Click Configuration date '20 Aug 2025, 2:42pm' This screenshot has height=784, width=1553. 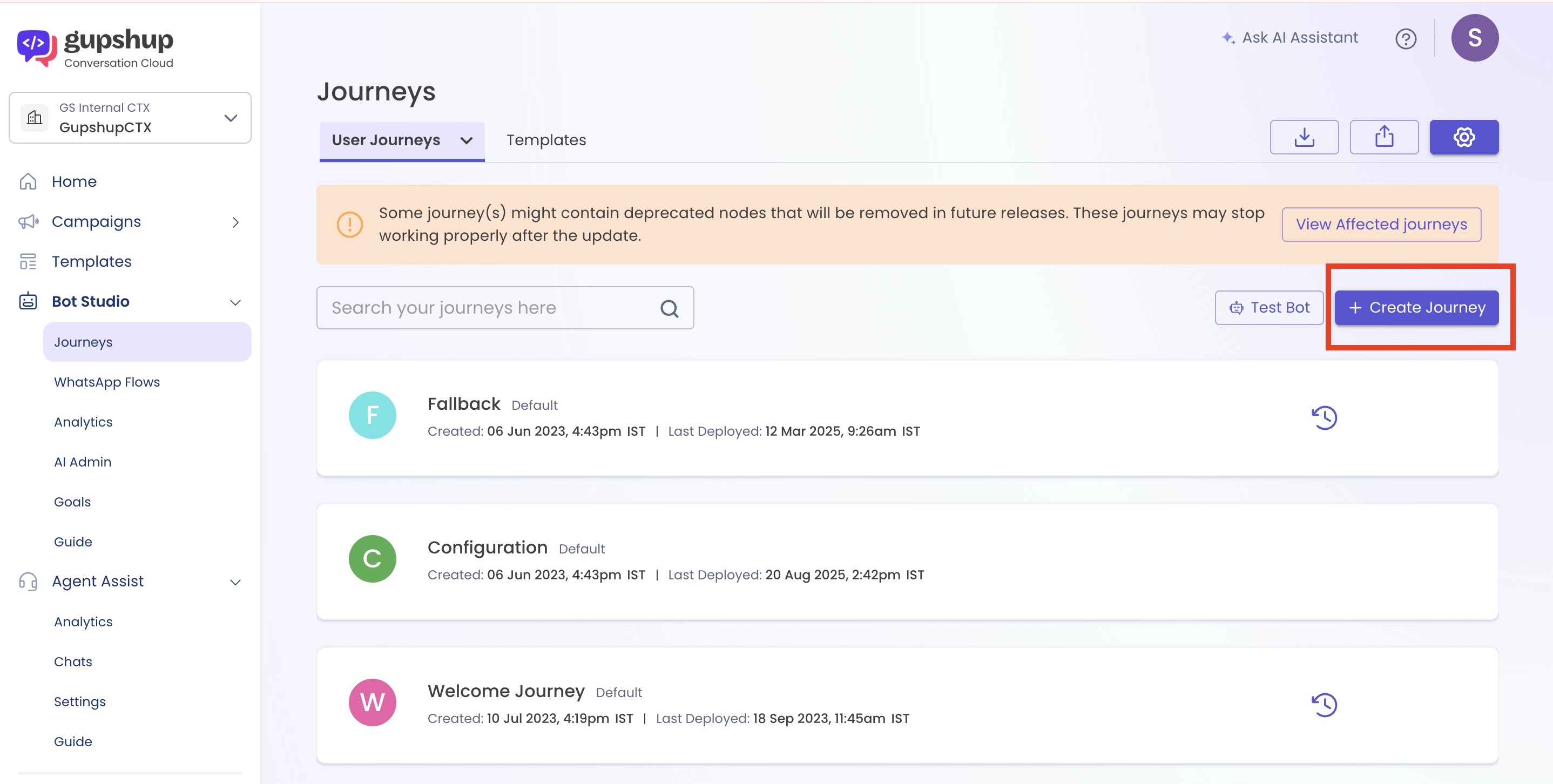tap(833, 575)
